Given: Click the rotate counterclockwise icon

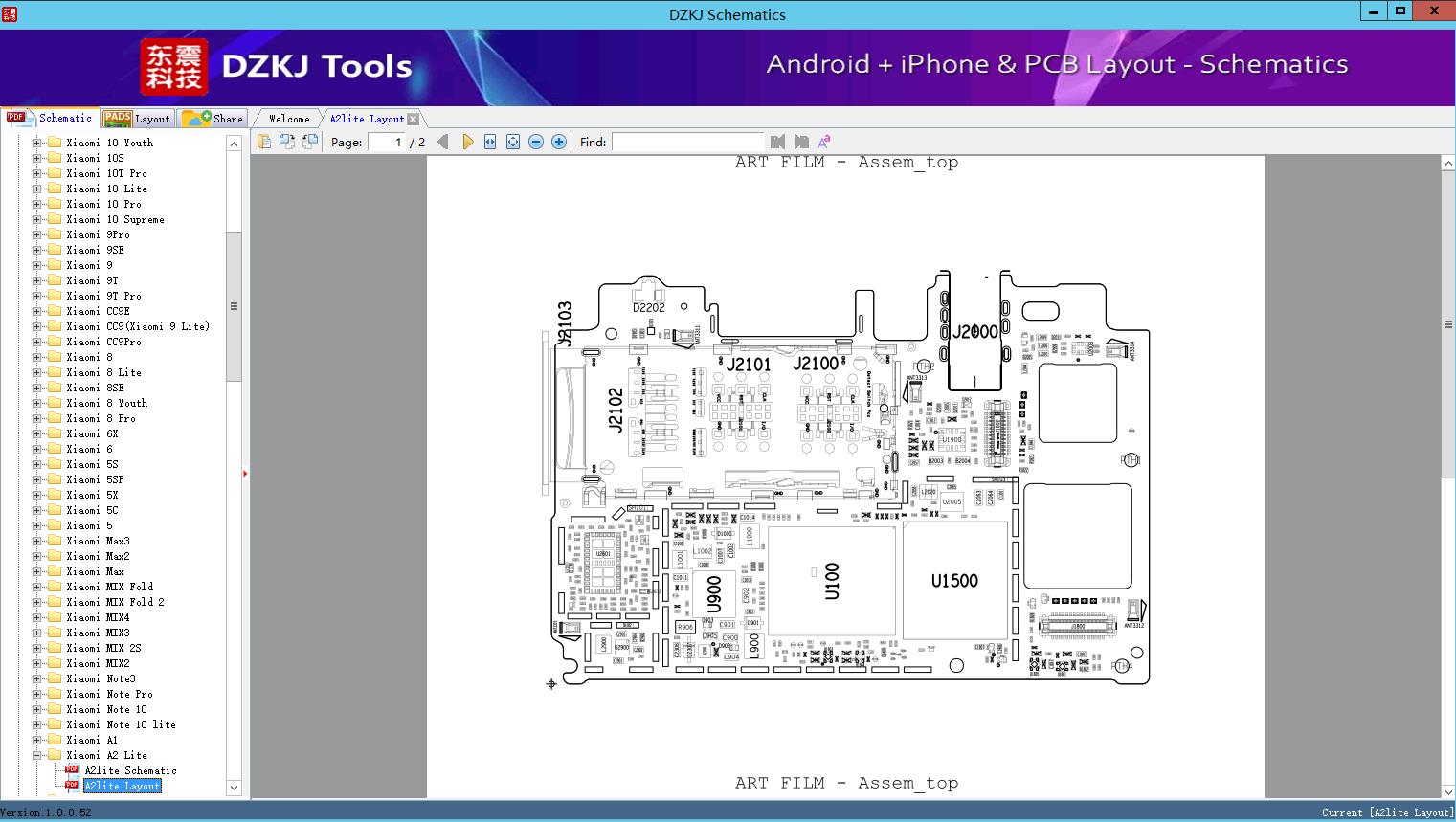Looking at the screenshot, I should point(287,142).
